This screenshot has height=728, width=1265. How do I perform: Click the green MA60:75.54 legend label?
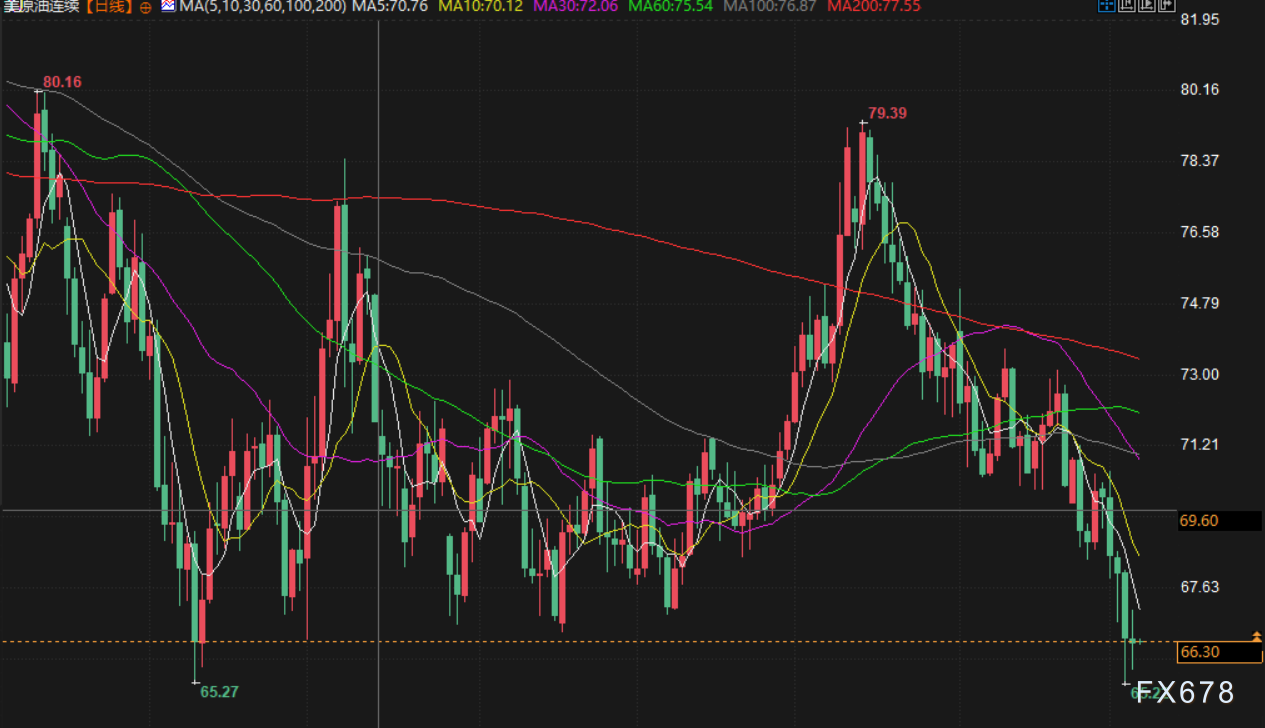671,8
